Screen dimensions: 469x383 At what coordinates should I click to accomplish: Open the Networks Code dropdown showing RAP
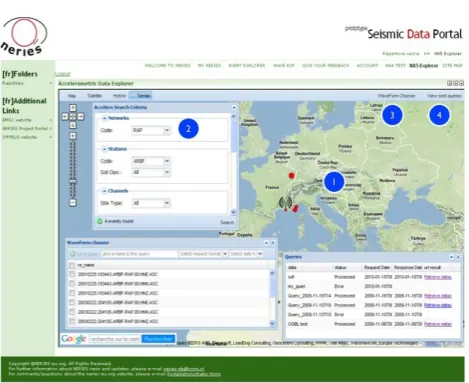coord(167,130)
